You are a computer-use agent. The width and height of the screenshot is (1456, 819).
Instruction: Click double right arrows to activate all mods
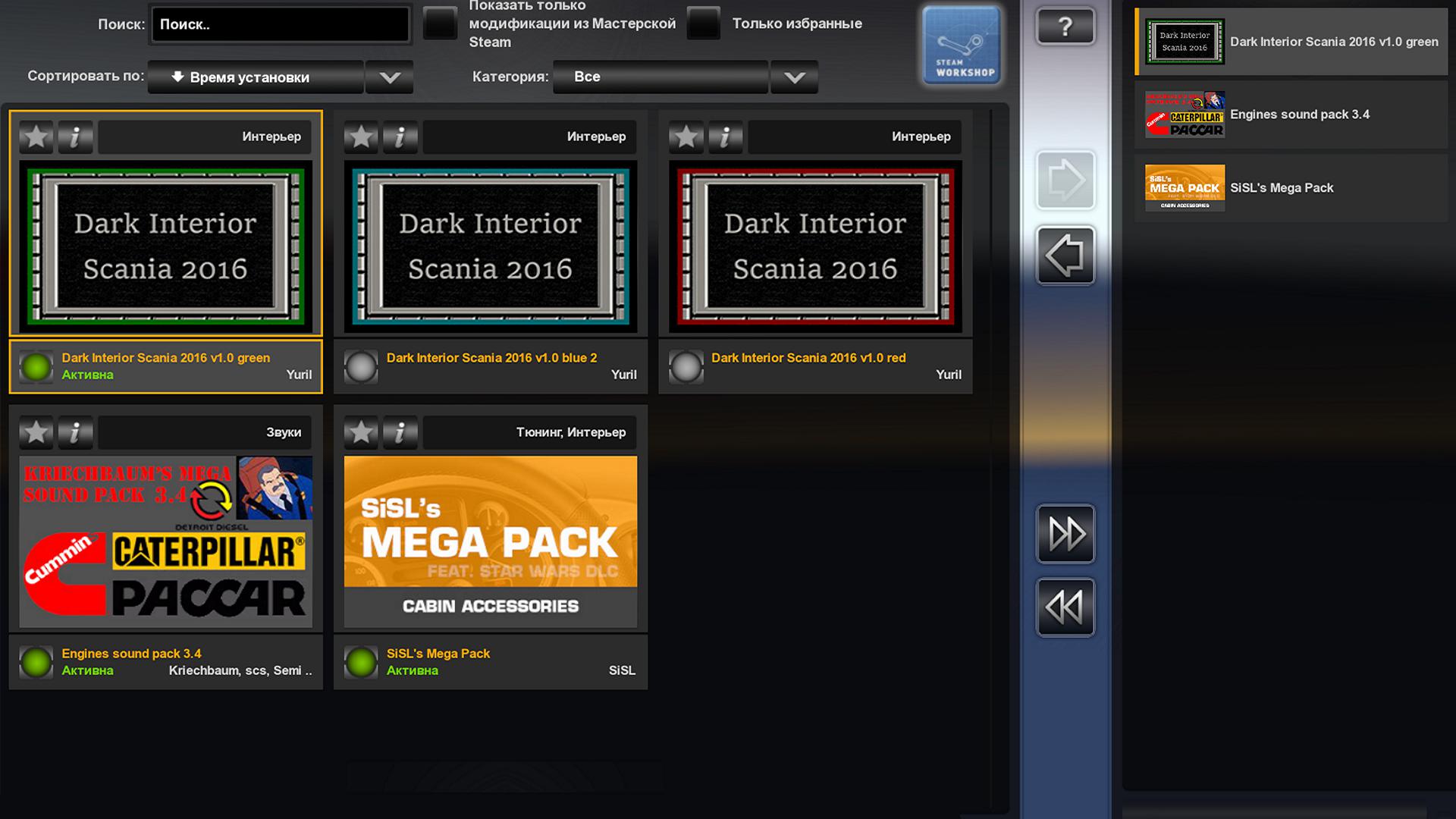pyautogui.click(x=1065, y=534)
